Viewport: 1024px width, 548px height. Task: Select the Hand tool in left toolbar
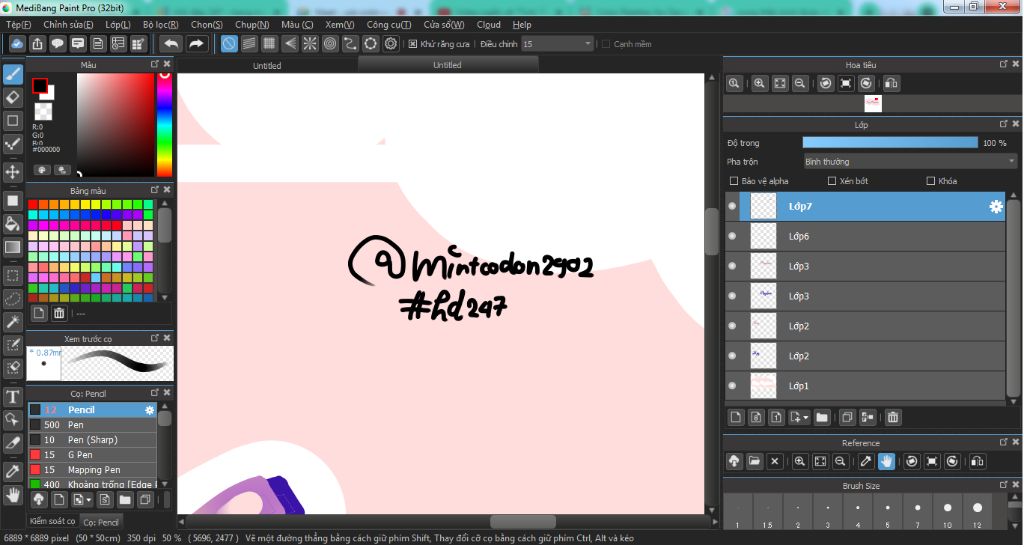coord(12,494)
